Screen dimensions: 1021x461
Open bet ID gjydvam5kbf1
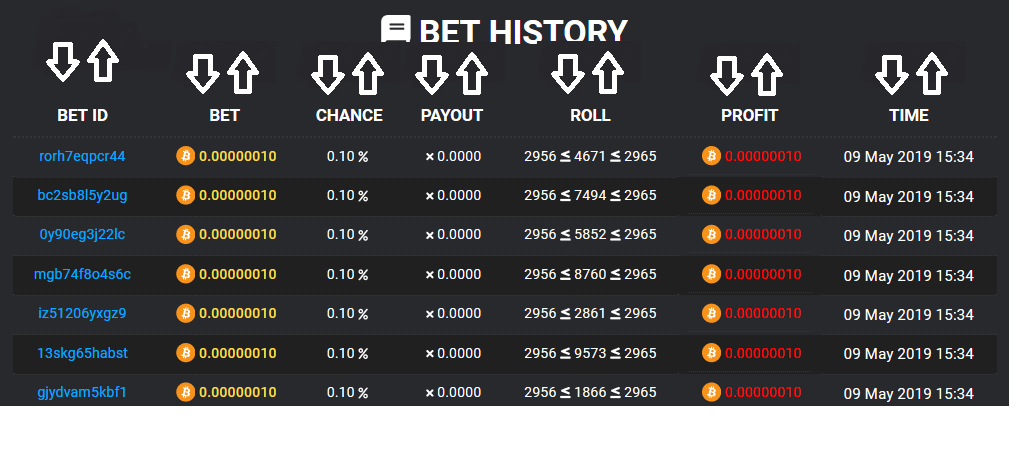[x=82, y=392]
